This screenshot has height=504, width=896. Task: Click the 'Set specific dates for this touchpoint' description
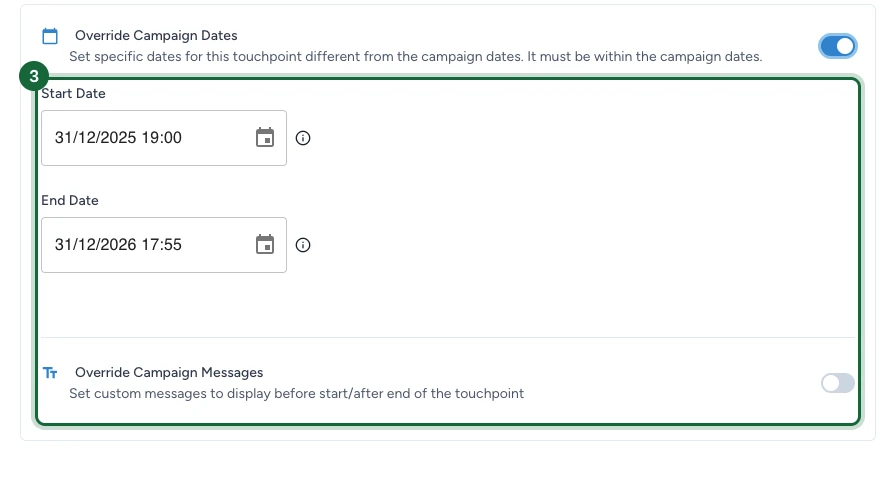[x=415, y=57]
